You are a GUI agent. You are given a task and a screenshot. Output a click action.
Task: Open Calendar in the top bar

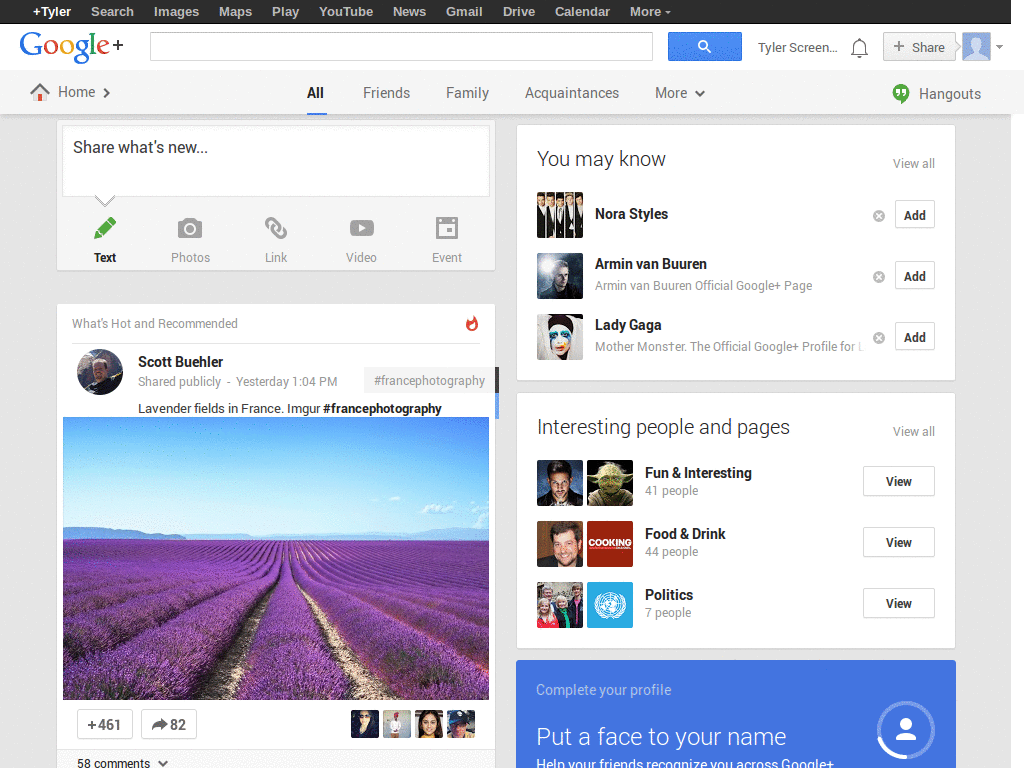(x=583, y=12)
